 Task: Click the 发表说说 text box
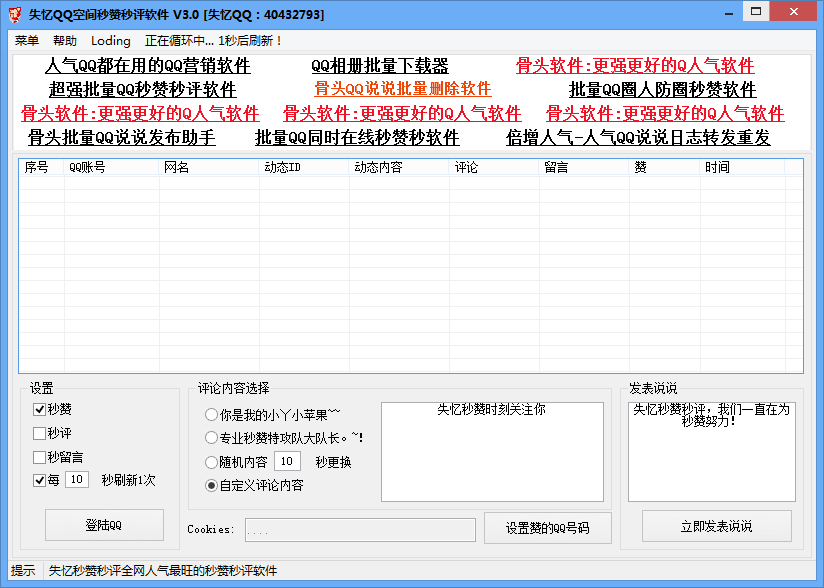click(712, 452)
